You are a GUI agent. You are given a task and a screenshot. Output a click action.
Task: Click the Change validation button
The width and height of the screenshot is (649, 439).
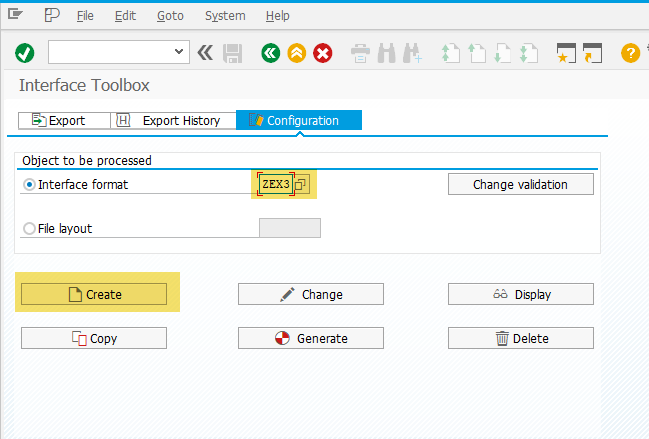[x=521, y=184]
